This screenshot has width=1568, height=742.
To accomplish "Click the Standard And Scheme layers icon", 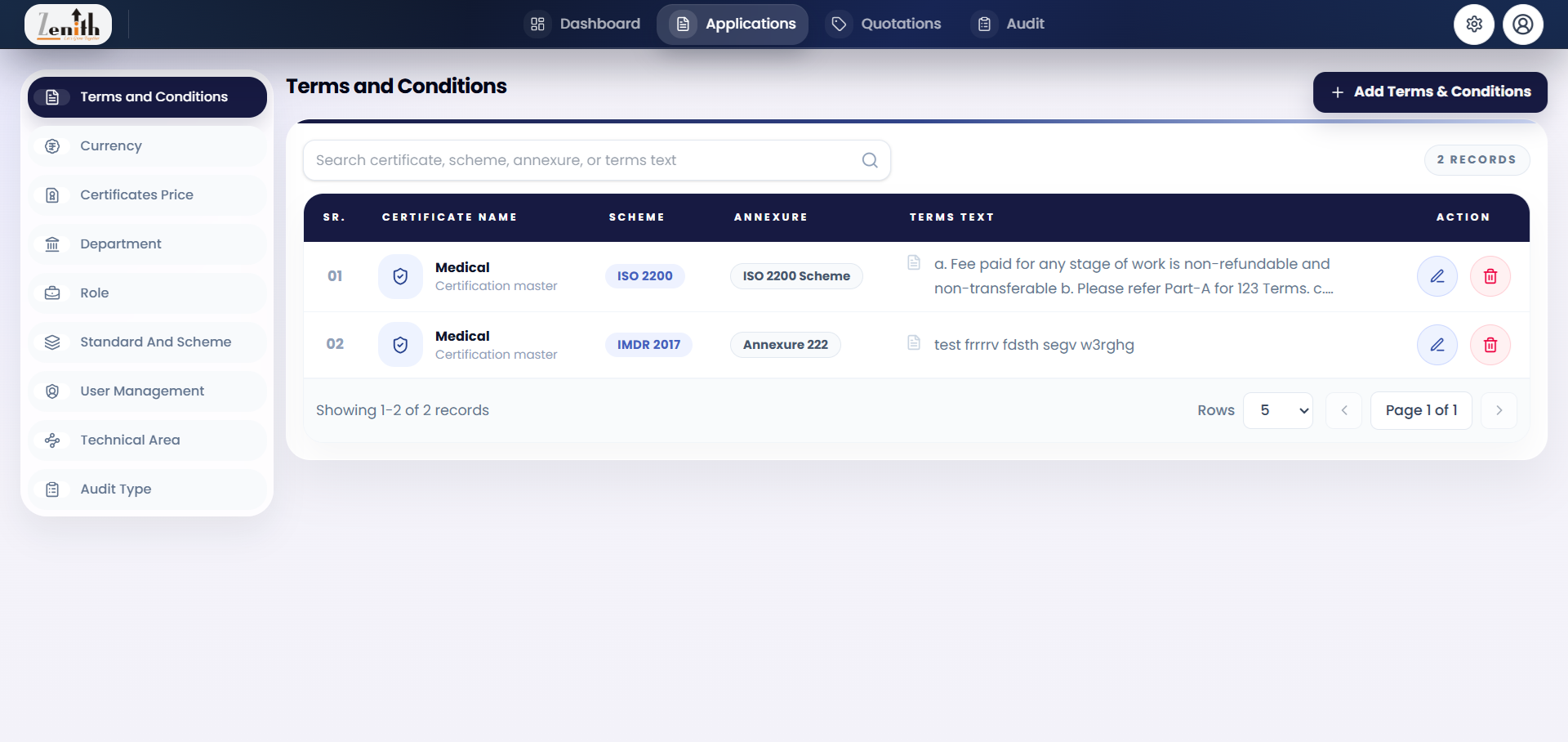I will (52, 342).
